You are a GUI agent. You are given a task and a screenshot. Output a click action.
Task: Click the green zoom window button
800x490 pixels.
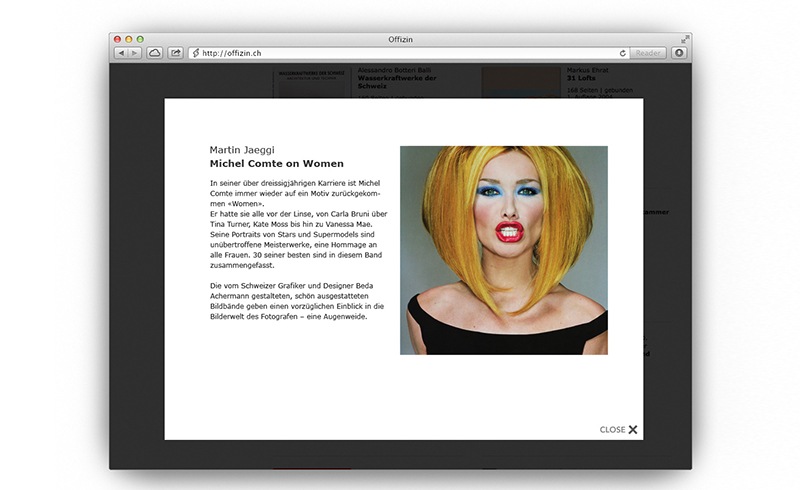pyautogui.click(x=140, y=39)
